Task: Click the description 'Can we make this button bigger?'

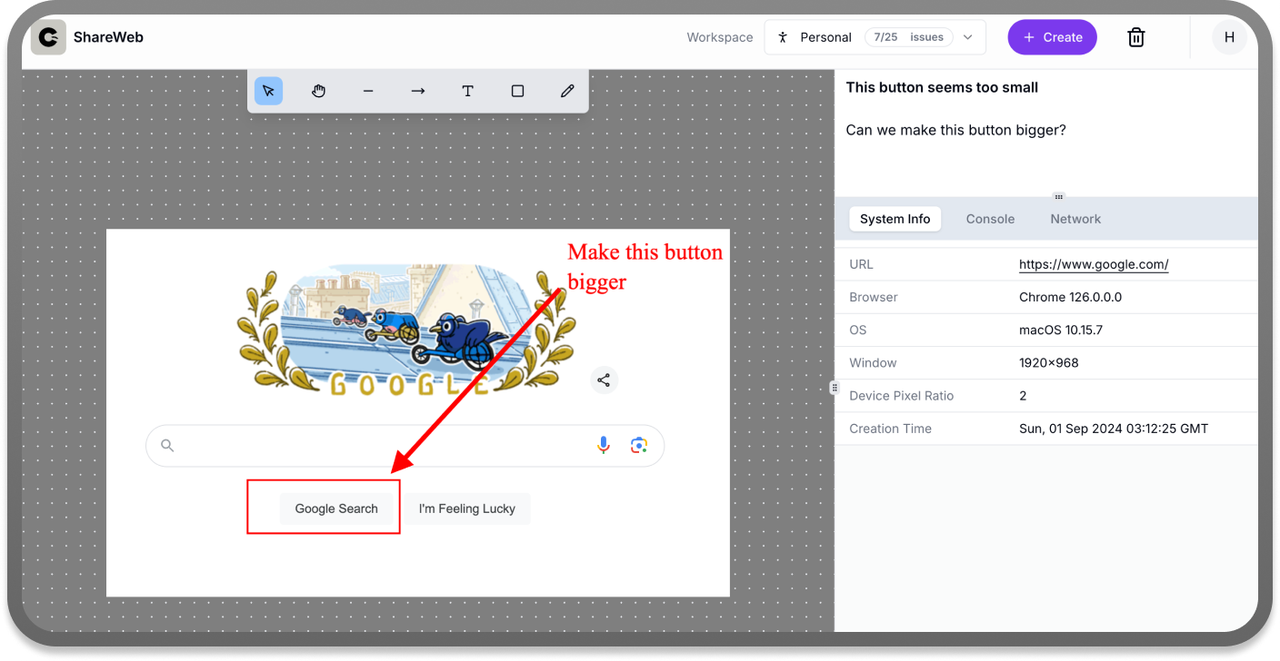Action: (x=956, y=130)
